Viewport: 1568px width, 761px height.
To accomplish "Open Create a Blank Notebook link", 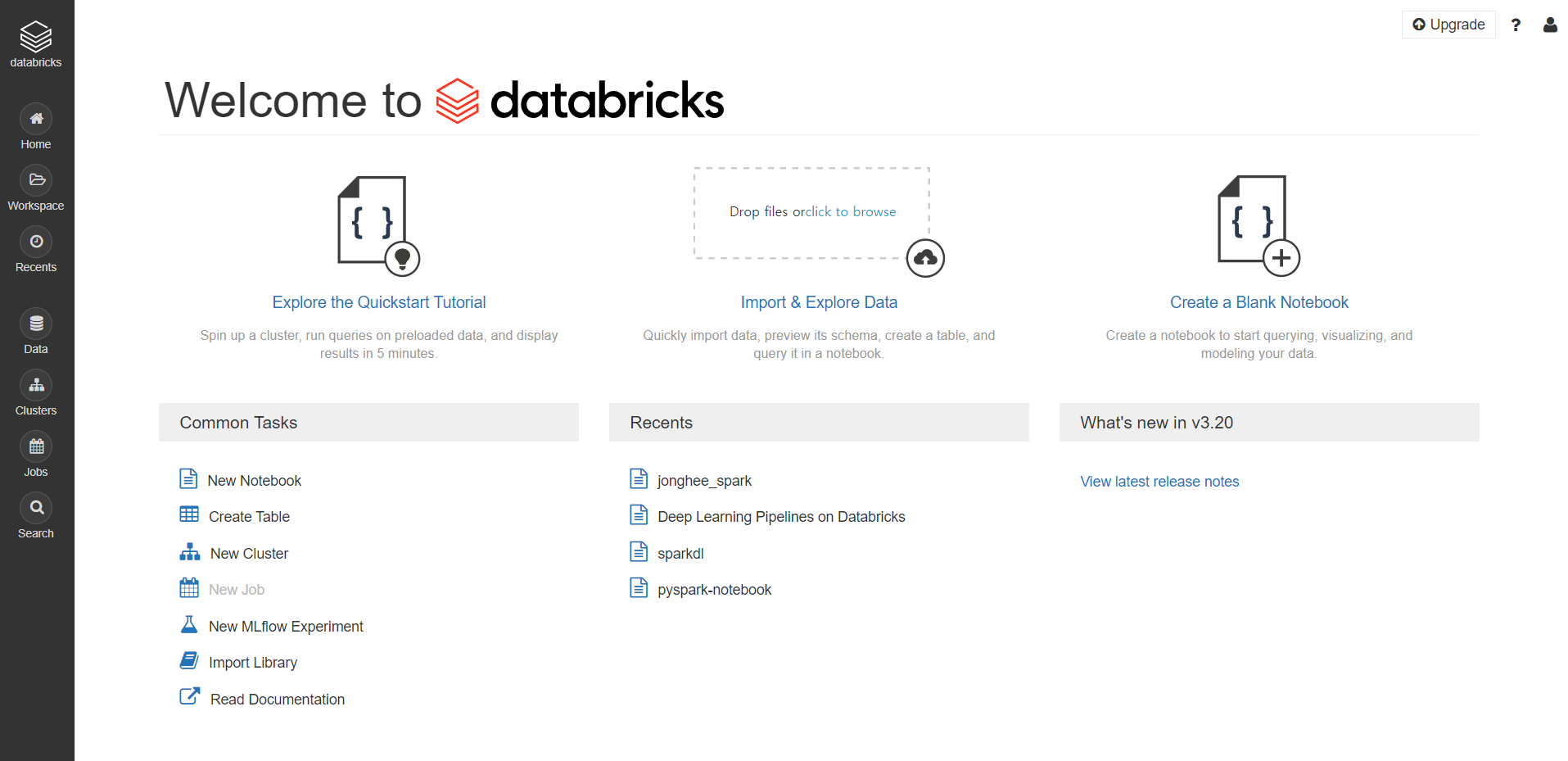I will (x=1259, y=302).
